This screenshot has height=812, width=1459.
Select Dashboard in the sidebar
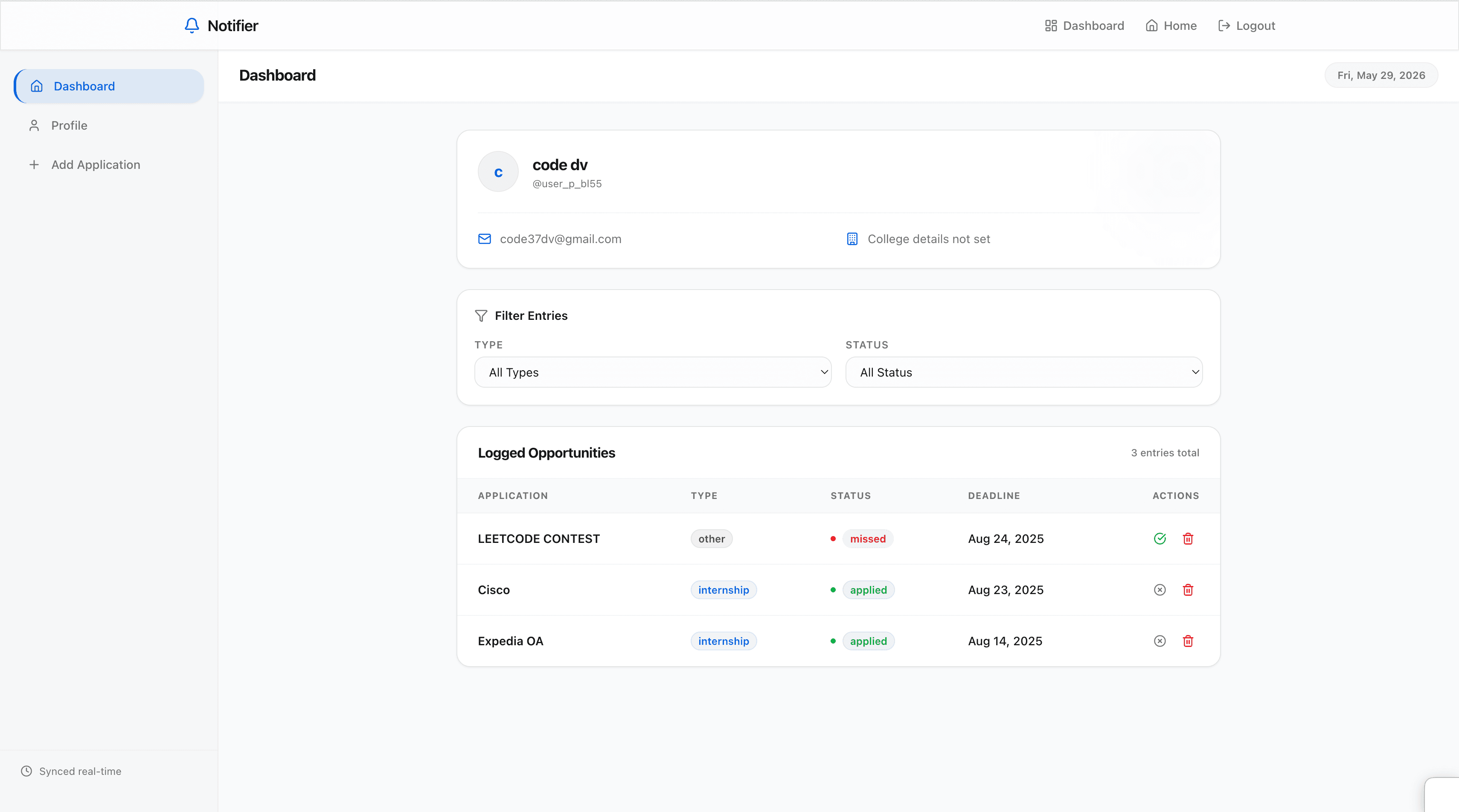click(109, 86)
